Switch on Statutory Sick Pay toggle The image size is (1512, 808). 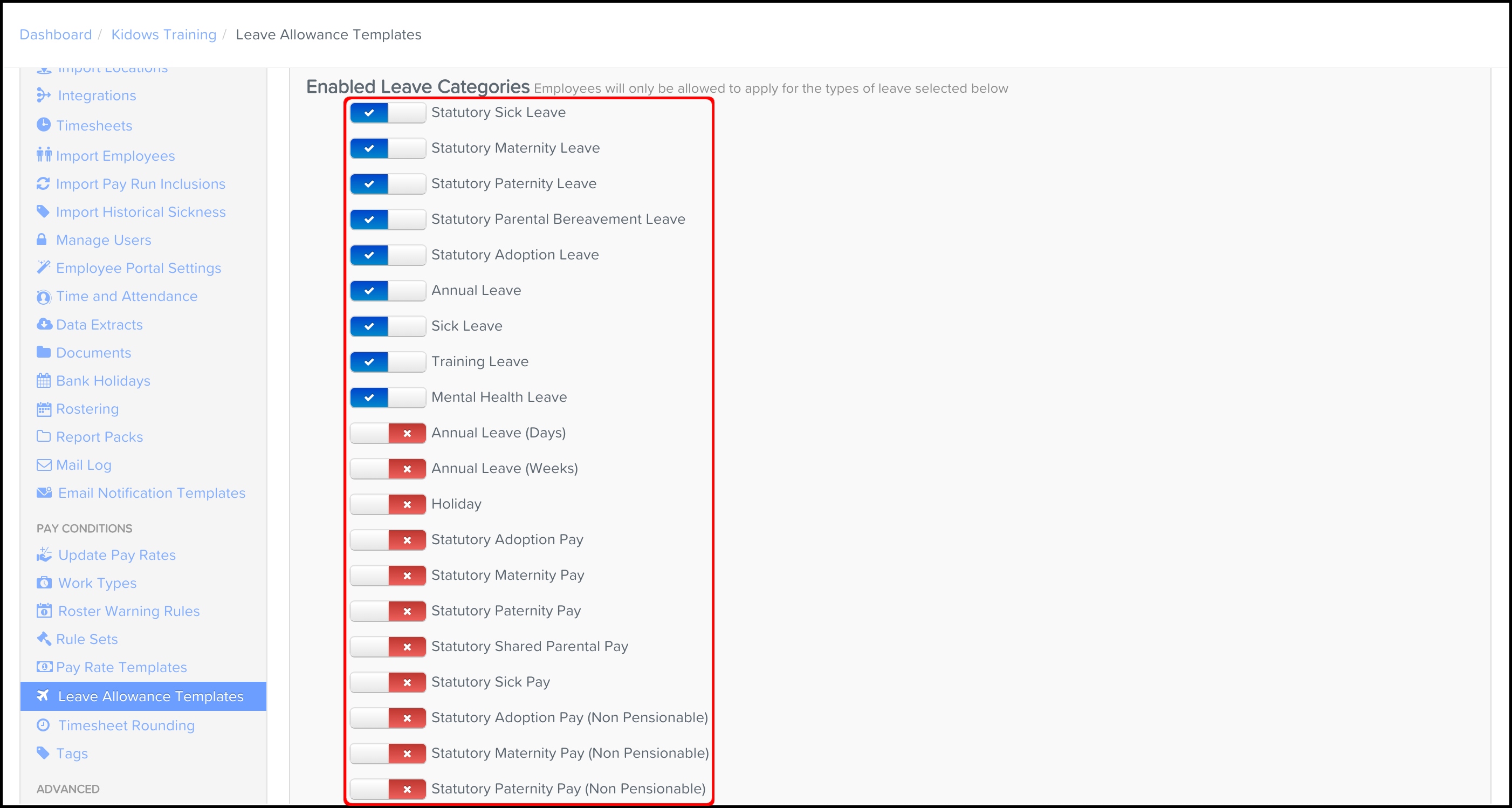[x=387, y=682]
